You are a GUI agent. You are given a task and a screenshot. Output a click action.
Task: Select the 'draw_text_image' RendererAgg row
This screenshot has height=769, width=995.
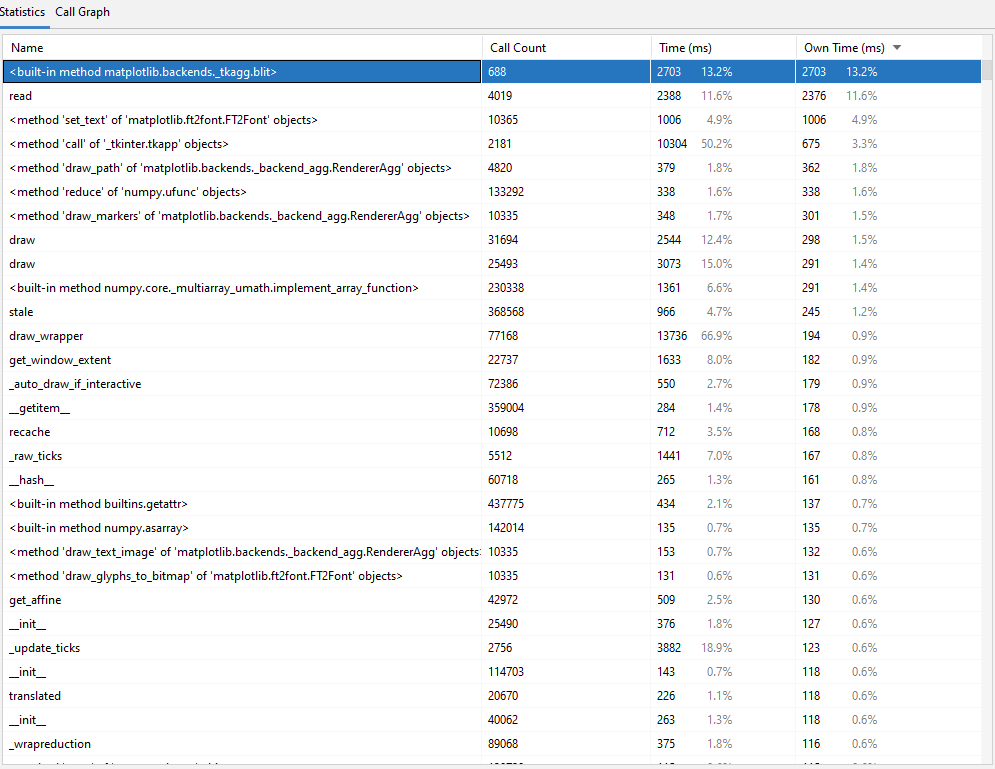click(492, 552)
